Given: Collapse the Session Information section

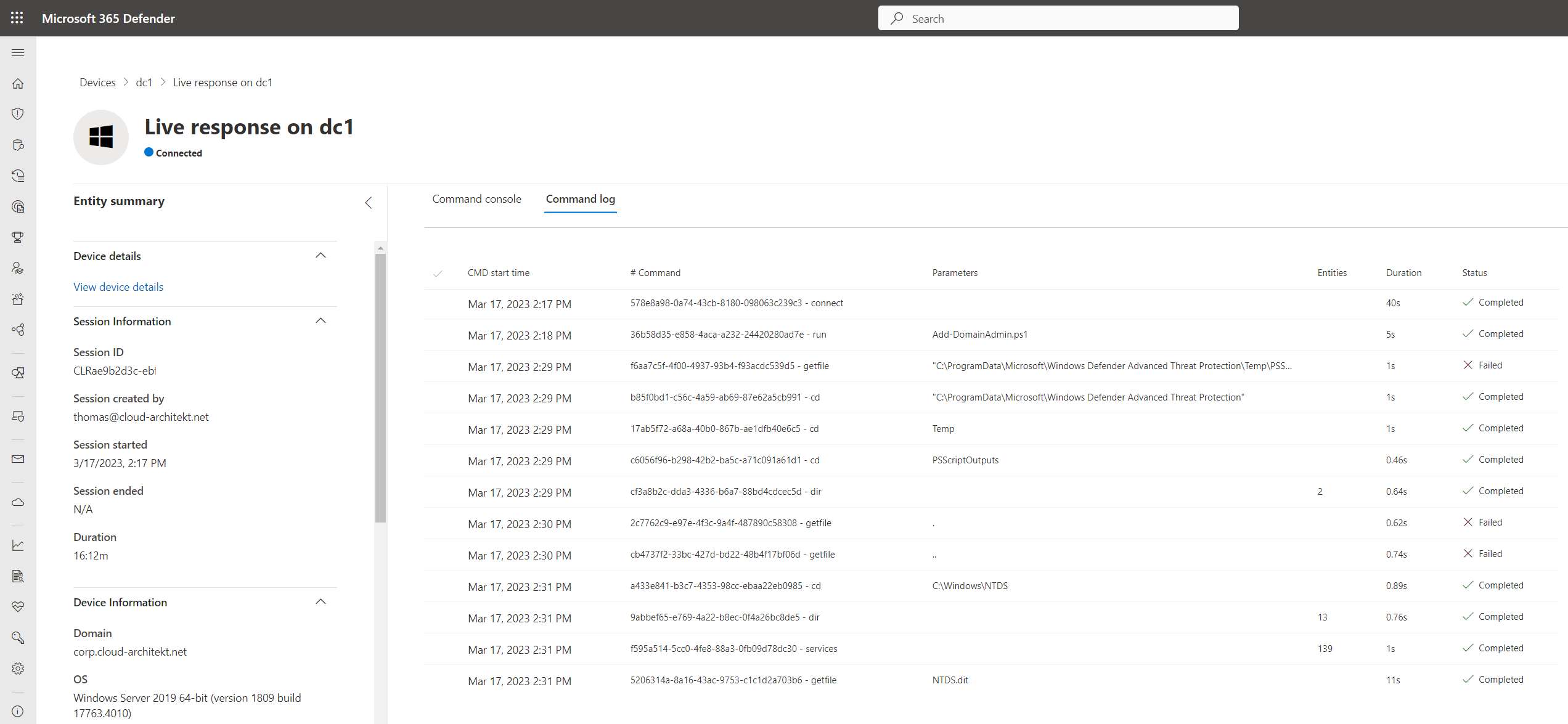Looking at the screenshot, I should tap(321, 321).
